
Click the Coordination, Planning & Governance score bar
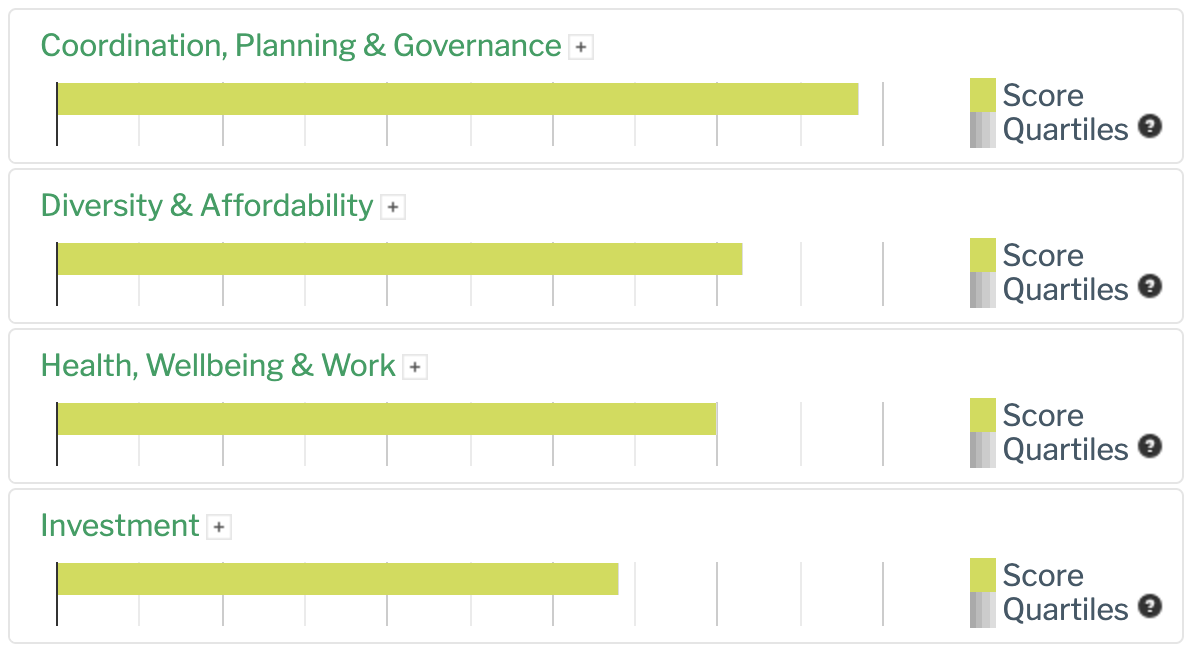(x=458, y=99)
